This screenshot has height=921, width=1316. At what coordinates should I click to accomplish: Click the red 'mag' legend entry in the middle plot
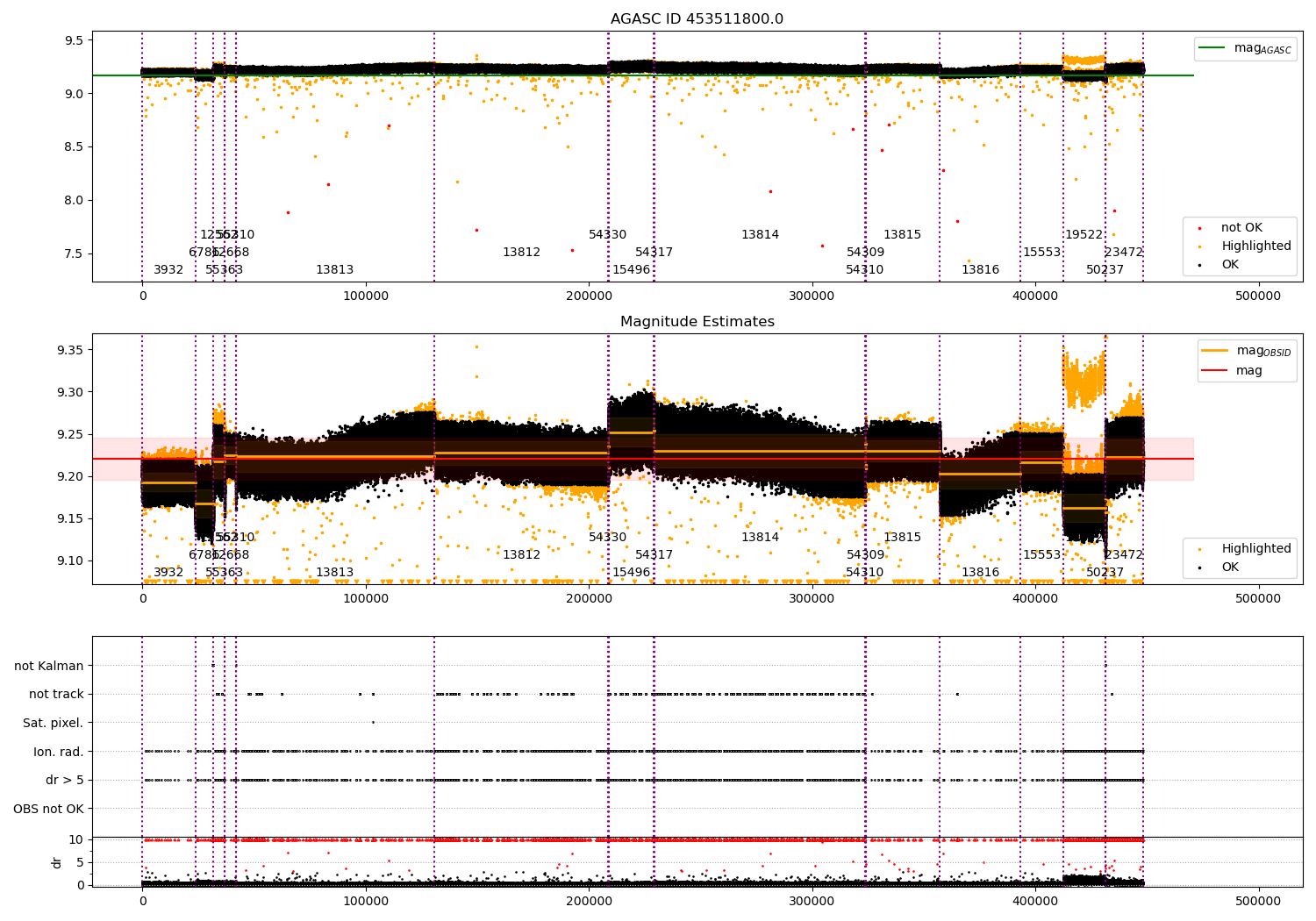[1233, 371]
